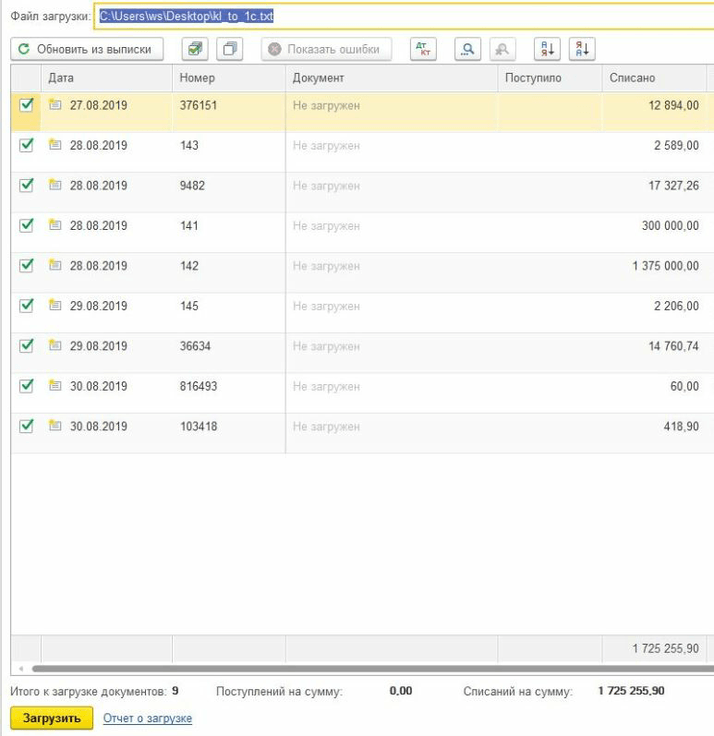The height and width of the screenshot is (736, 714).
Task: Uncheck the row with number 376151
Action: 27,105
